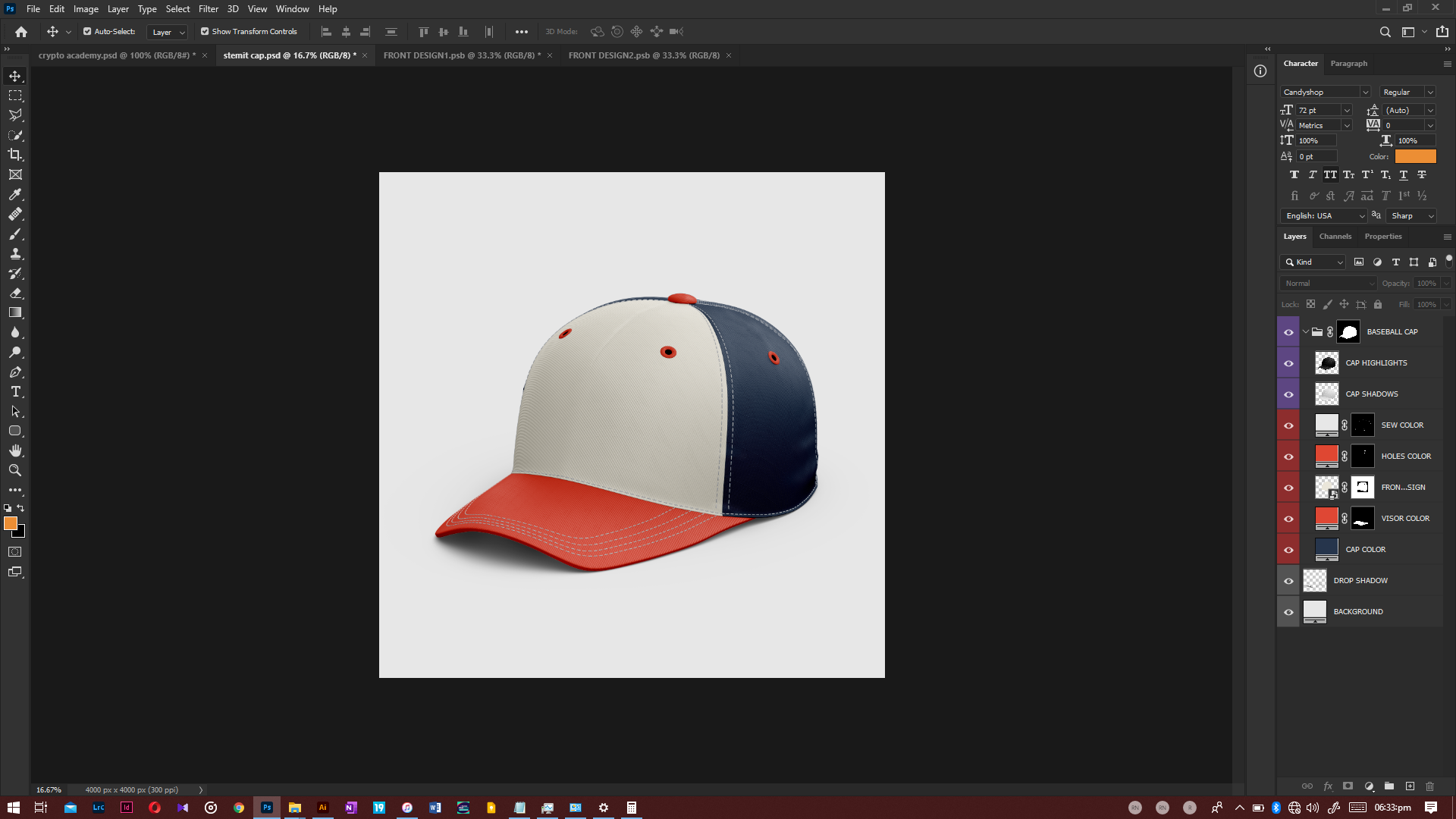Open the English: USA language dropdown
Viewport: 1456px width, 819px height.
point(1324,216)
